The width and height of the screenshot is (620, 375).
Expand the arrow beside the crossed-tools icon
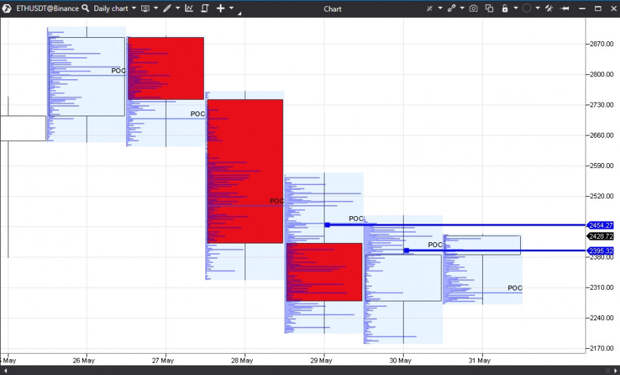point(440,8)
